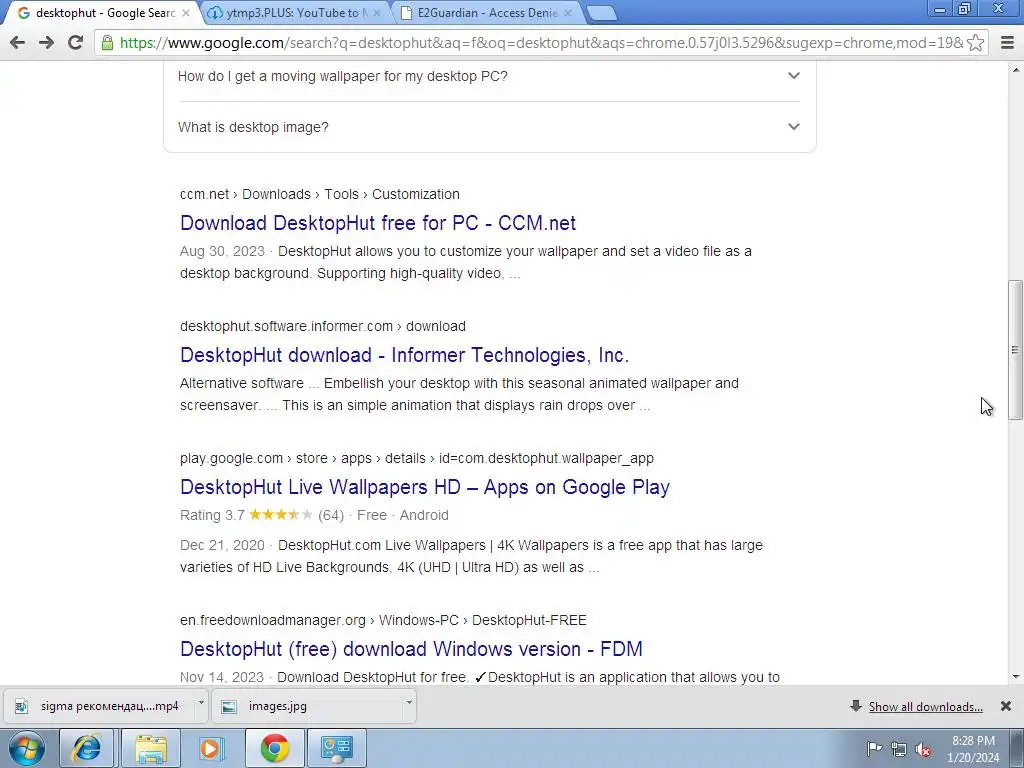1024x768 pixels.
Task: Click the page scrollbar thumb
Action: pyautogui.click(x=1015, y=350)
